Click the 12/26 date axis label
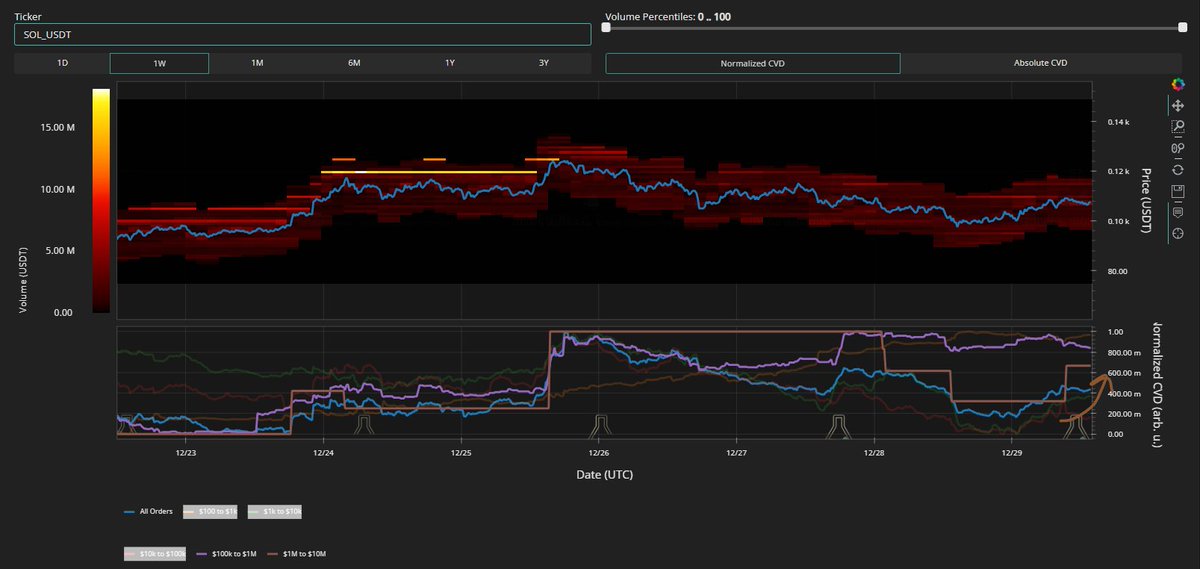This screenshot has width=1200, height=569. pyautogui.click(x=598, y=452)
